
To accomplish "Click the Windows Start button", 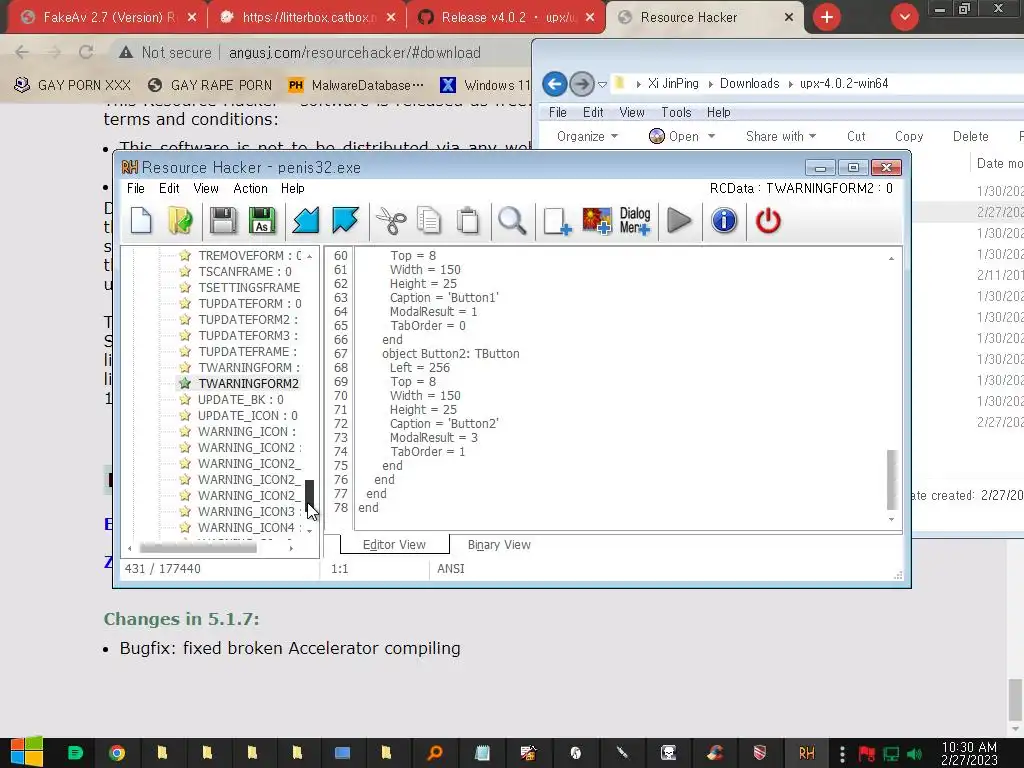I will [x=27, y=752].
